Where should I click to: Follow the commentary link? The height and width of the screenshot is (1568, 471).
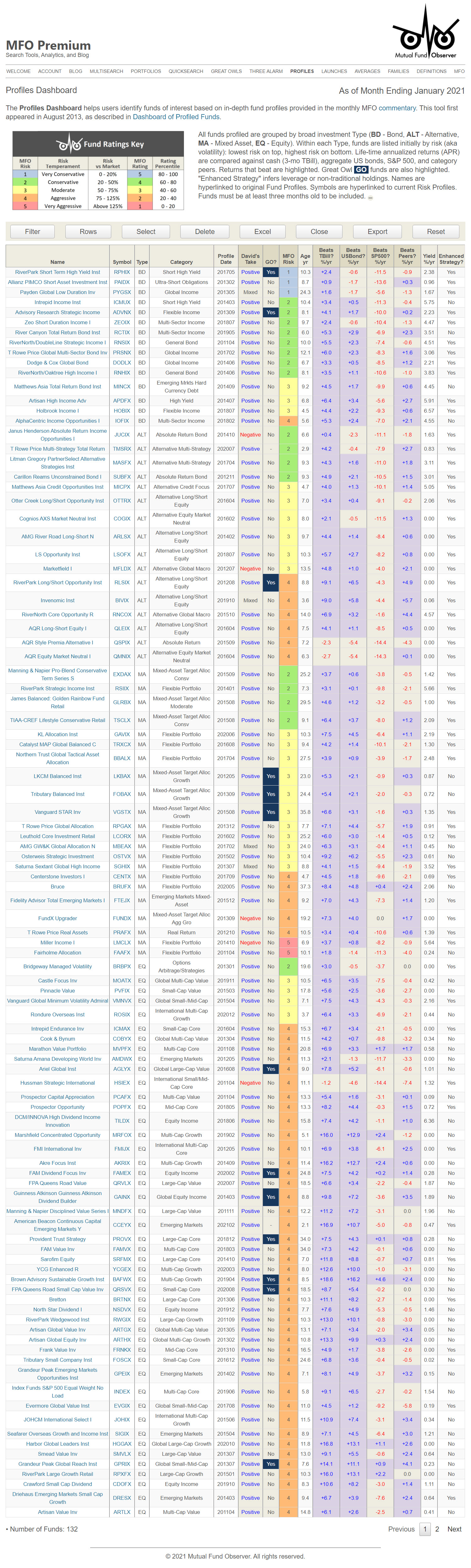(397, 108)
